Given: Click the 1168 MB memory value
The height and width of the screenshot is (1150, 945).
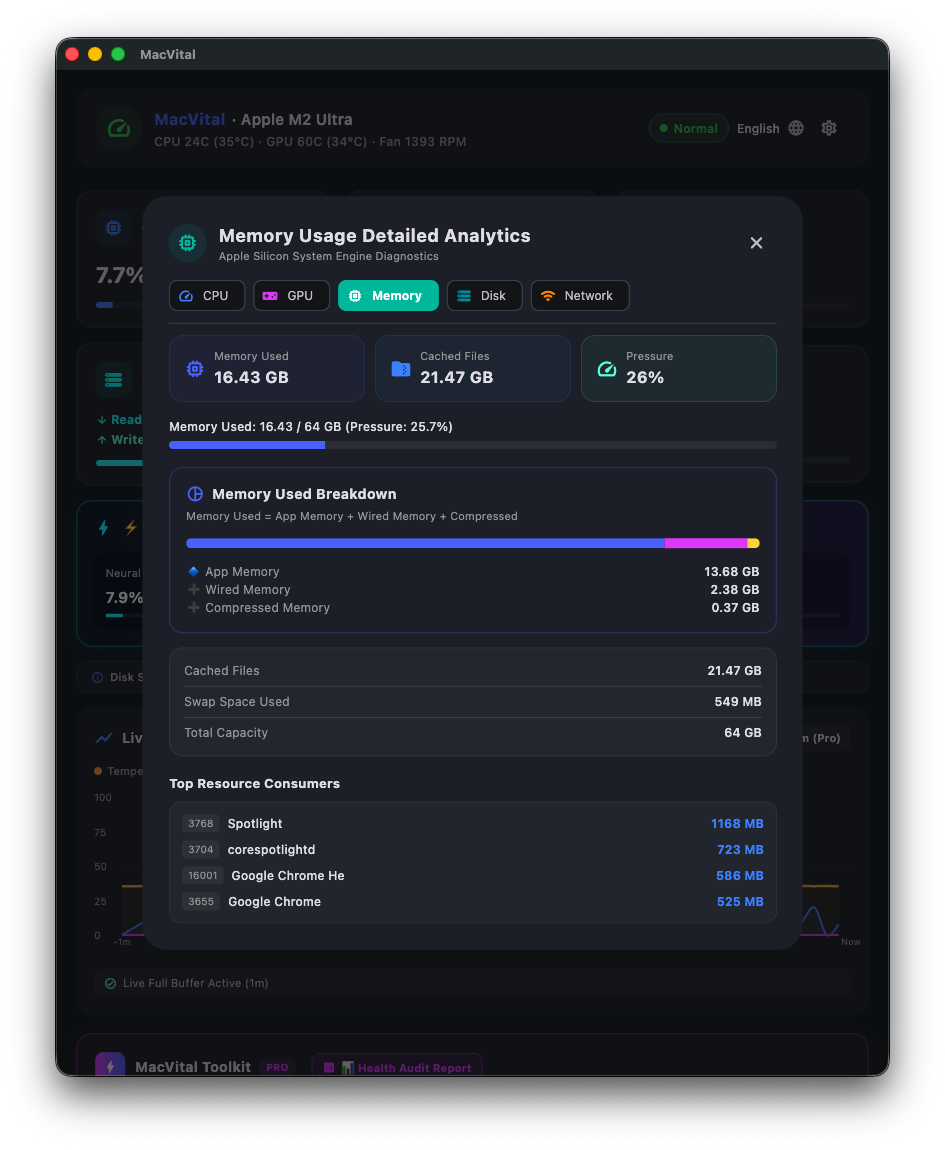Looking at the screenshot, I should tap(737, 824).
